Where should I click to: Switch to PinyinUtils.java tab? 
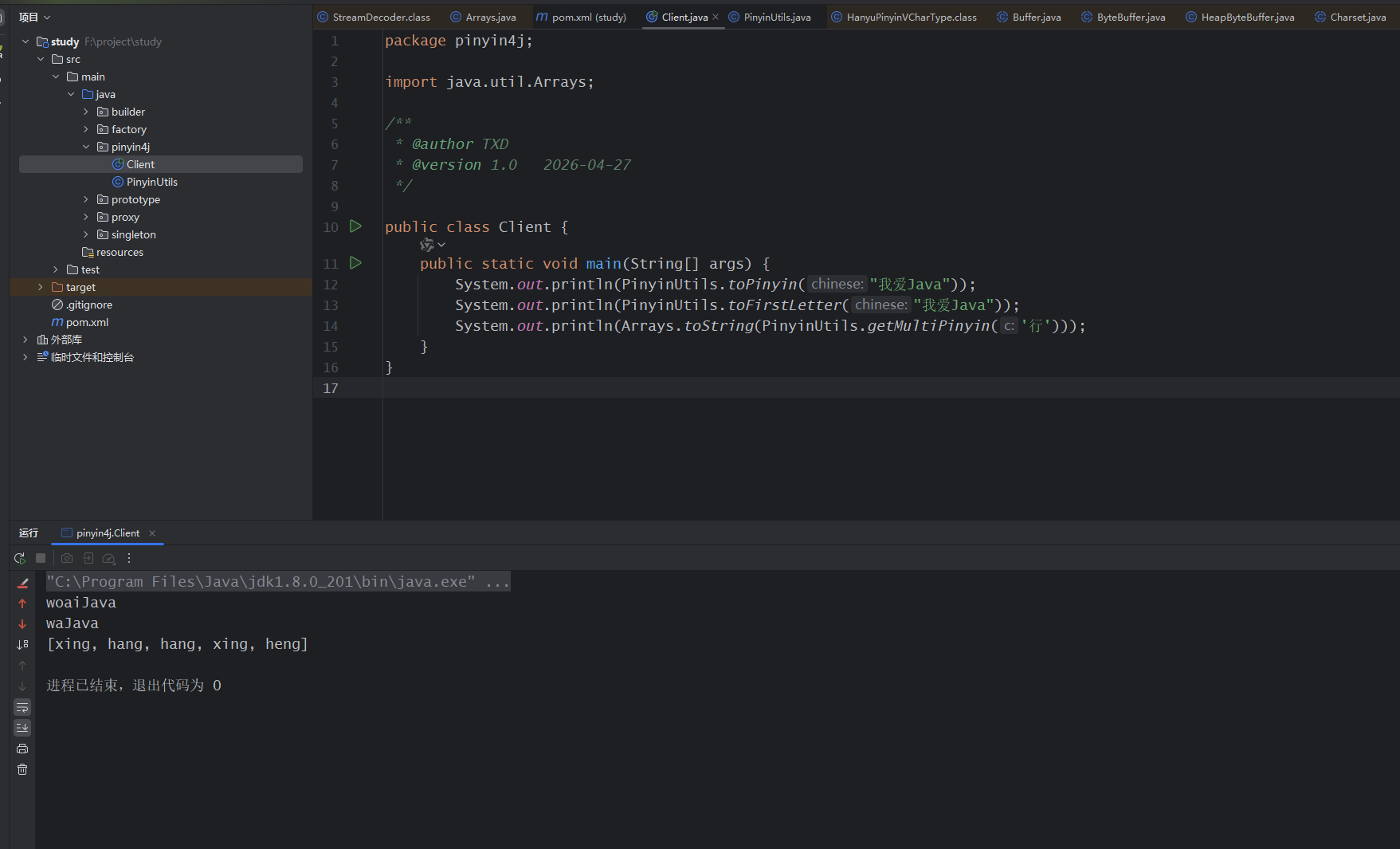tap(770, 17)
